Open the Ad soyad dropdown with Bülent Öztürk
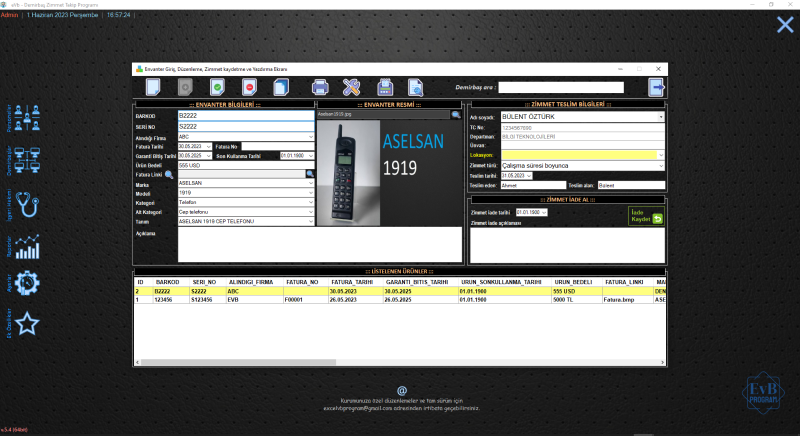Image resolution: width=800 pixels, height=436 pixels. 660,117
